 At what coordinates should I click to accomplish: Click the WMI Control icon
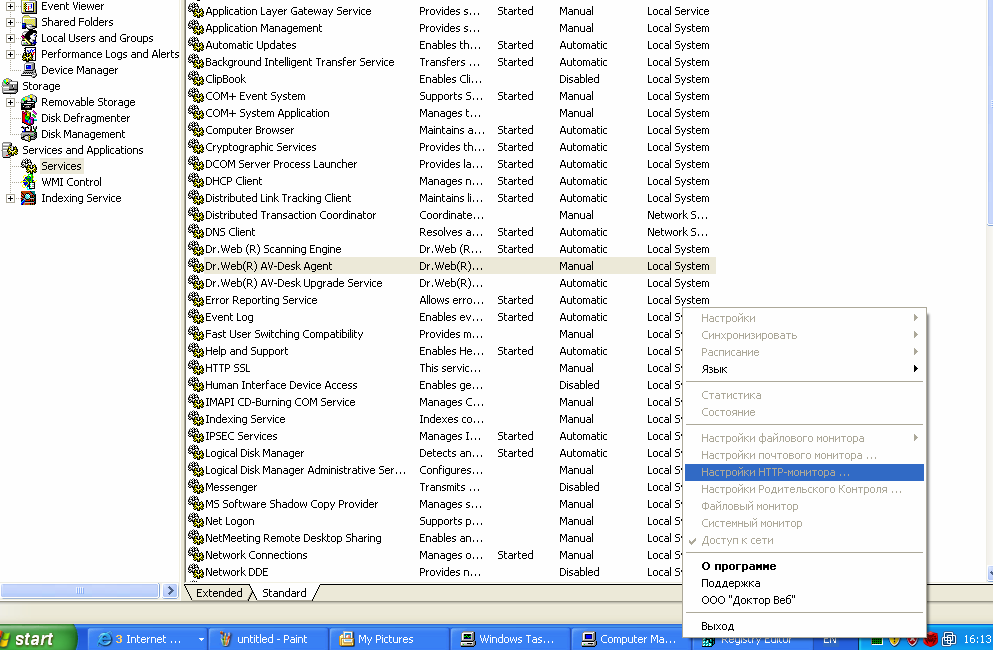pos(29,182)
